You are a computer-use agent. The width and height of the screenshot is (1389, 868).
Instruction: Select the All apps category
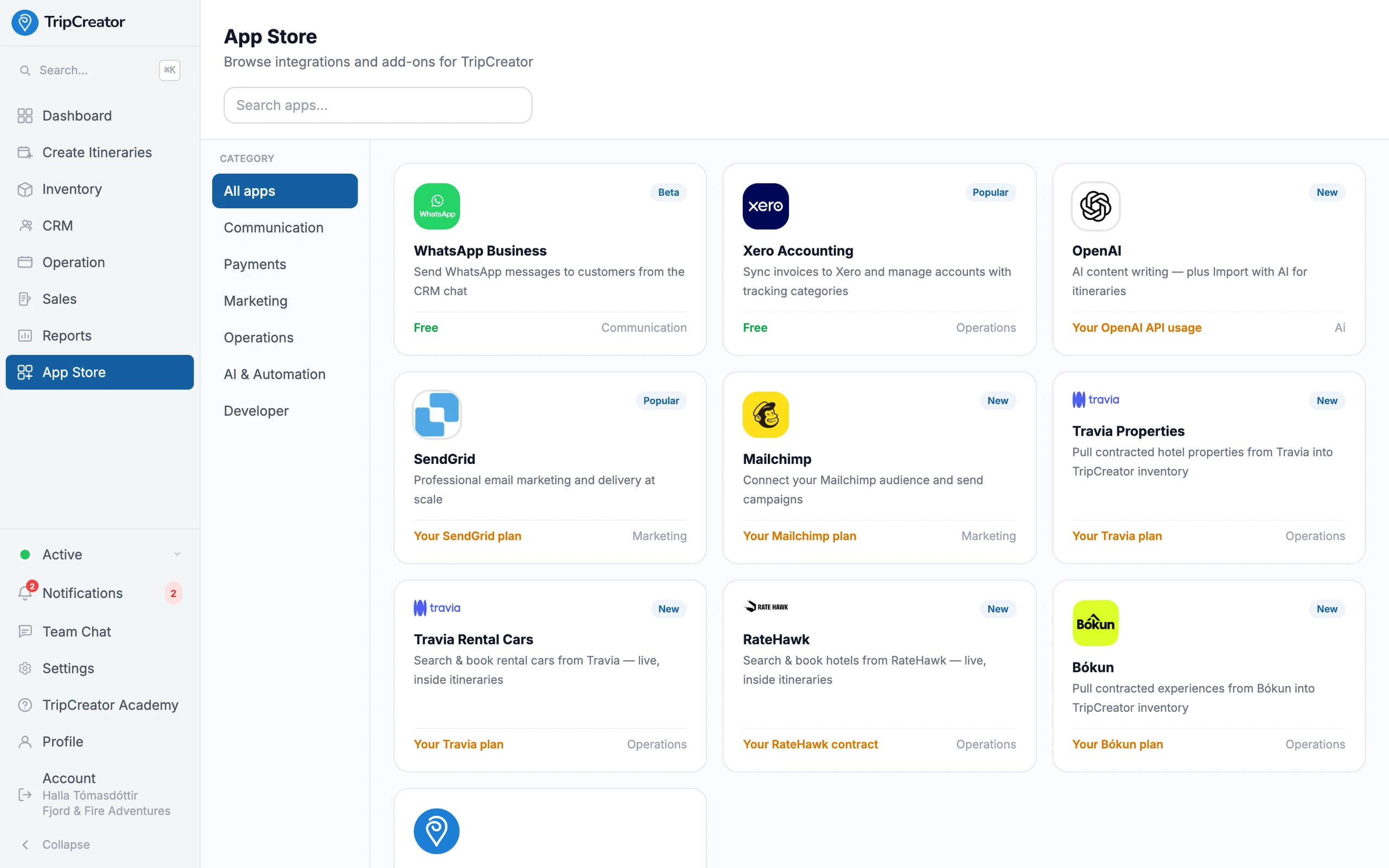(285, 190)
